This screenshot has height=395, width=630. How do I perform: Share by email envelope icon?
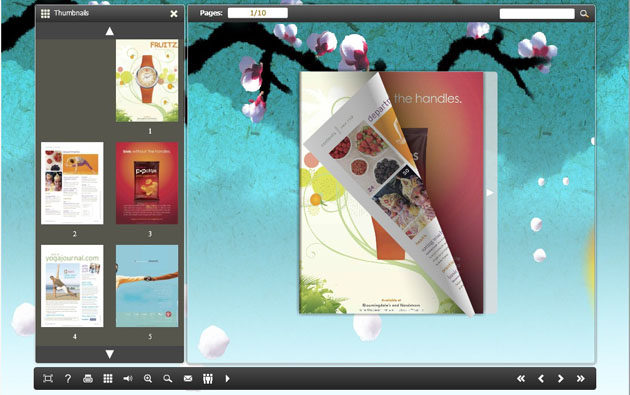(188, 379)
